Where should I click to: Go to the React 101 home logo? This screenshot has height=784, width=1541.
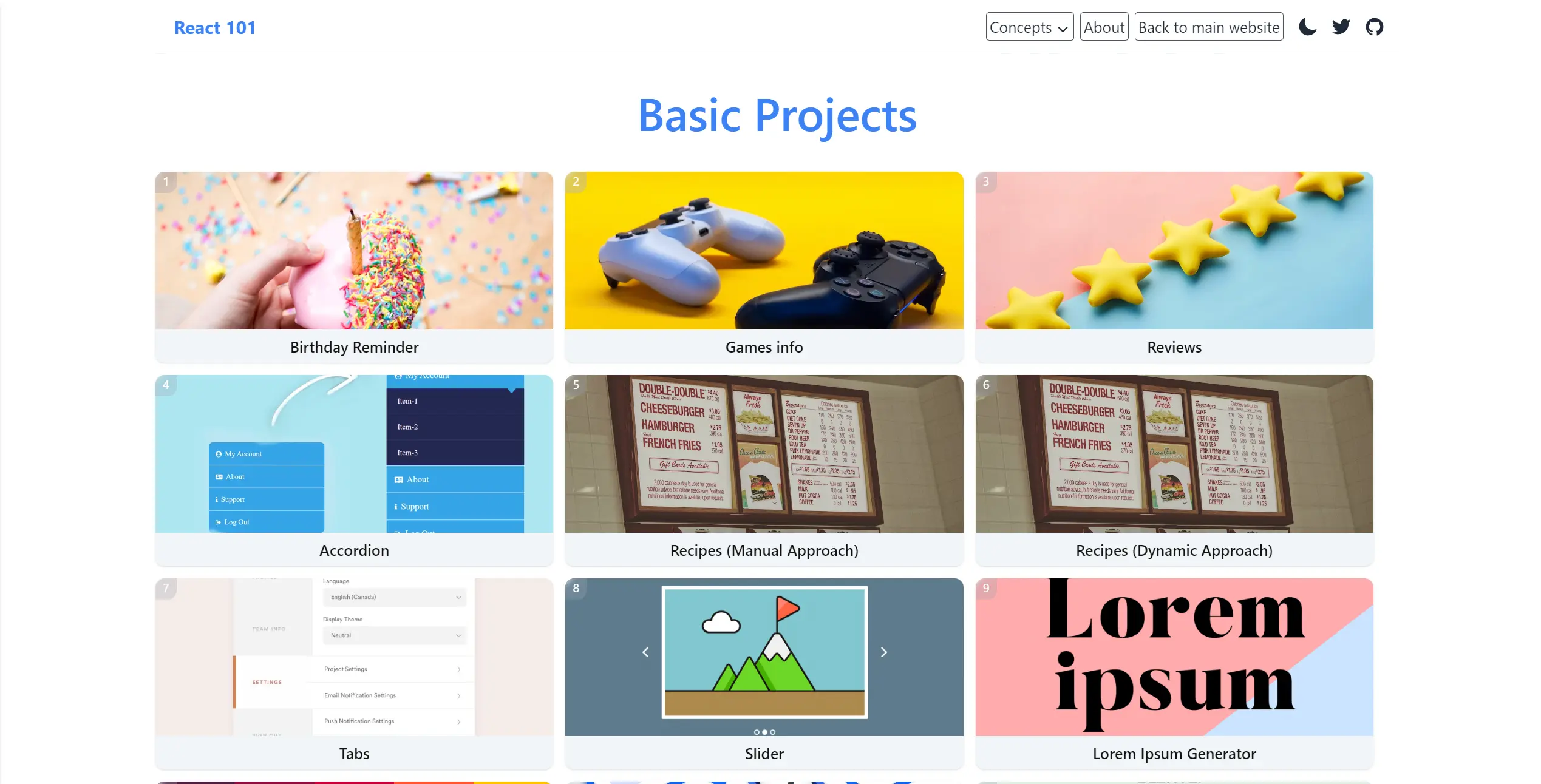pos(214,28)
